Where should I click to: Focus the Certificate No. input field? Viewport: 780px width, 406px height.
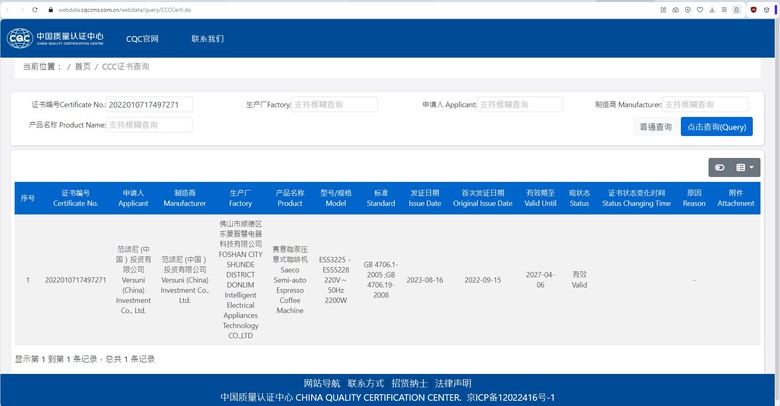[149, 104]
